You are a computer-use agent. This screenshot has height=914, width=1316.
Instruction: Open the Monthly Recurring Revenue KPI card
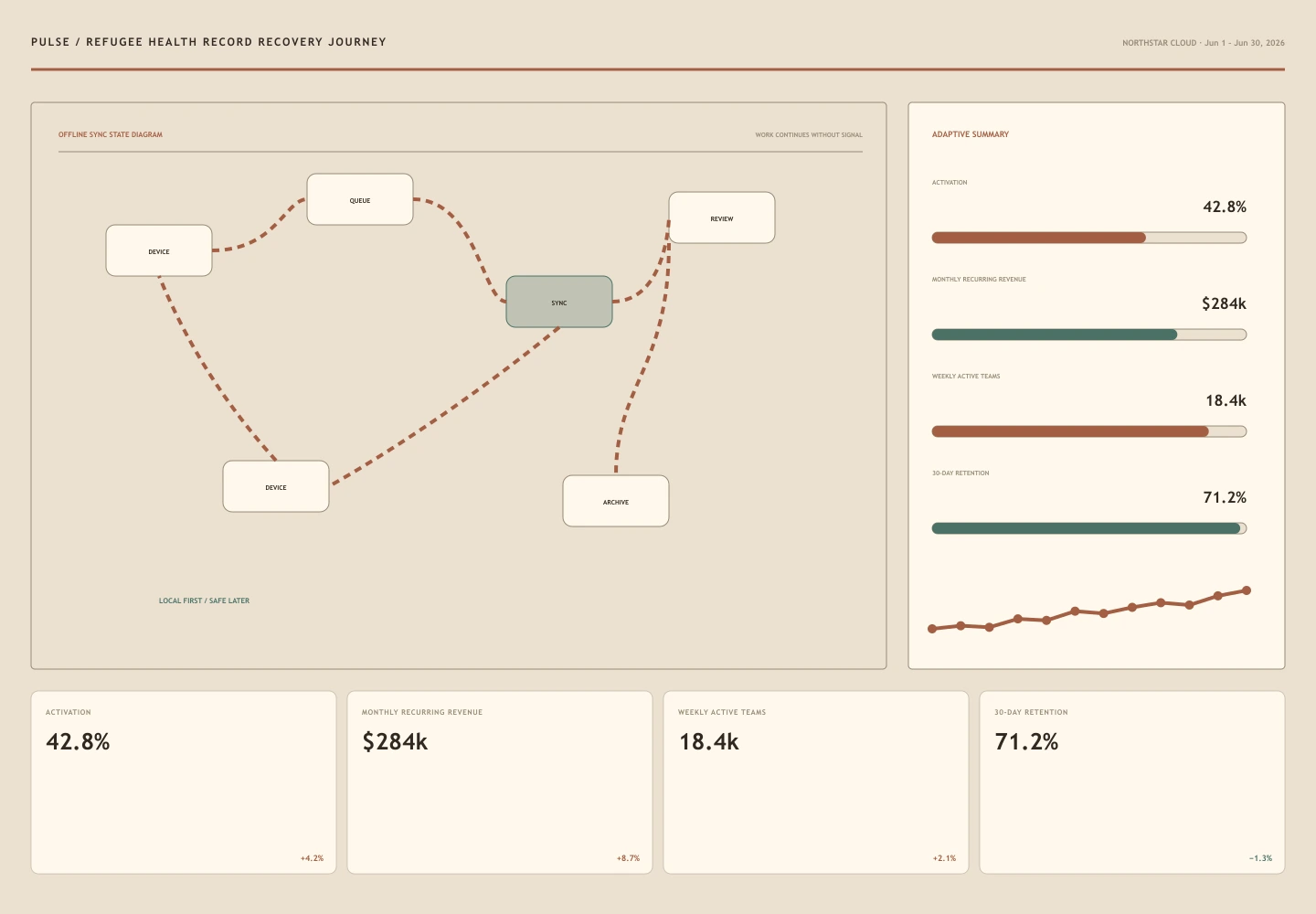500,782
